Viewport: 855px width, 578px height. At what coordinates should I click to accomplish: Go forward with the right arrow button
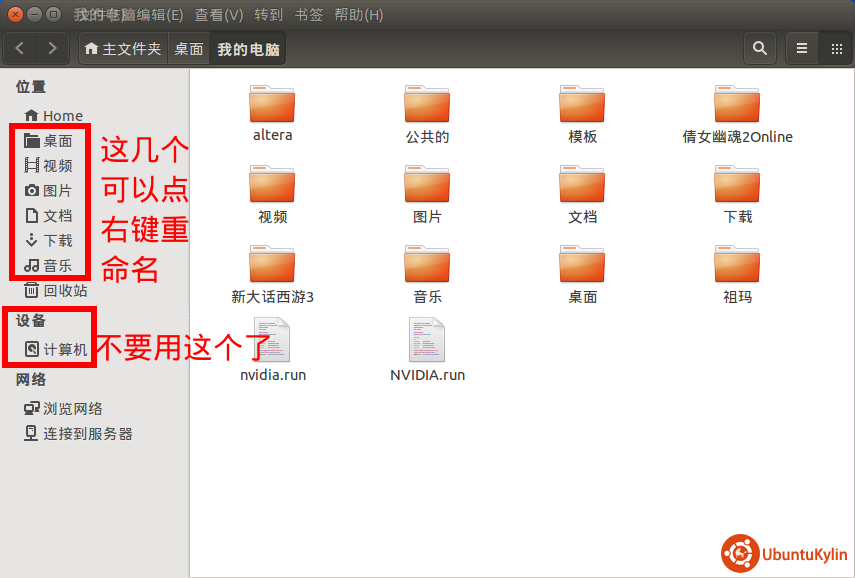pyautogui.click(x=52, y=48)
